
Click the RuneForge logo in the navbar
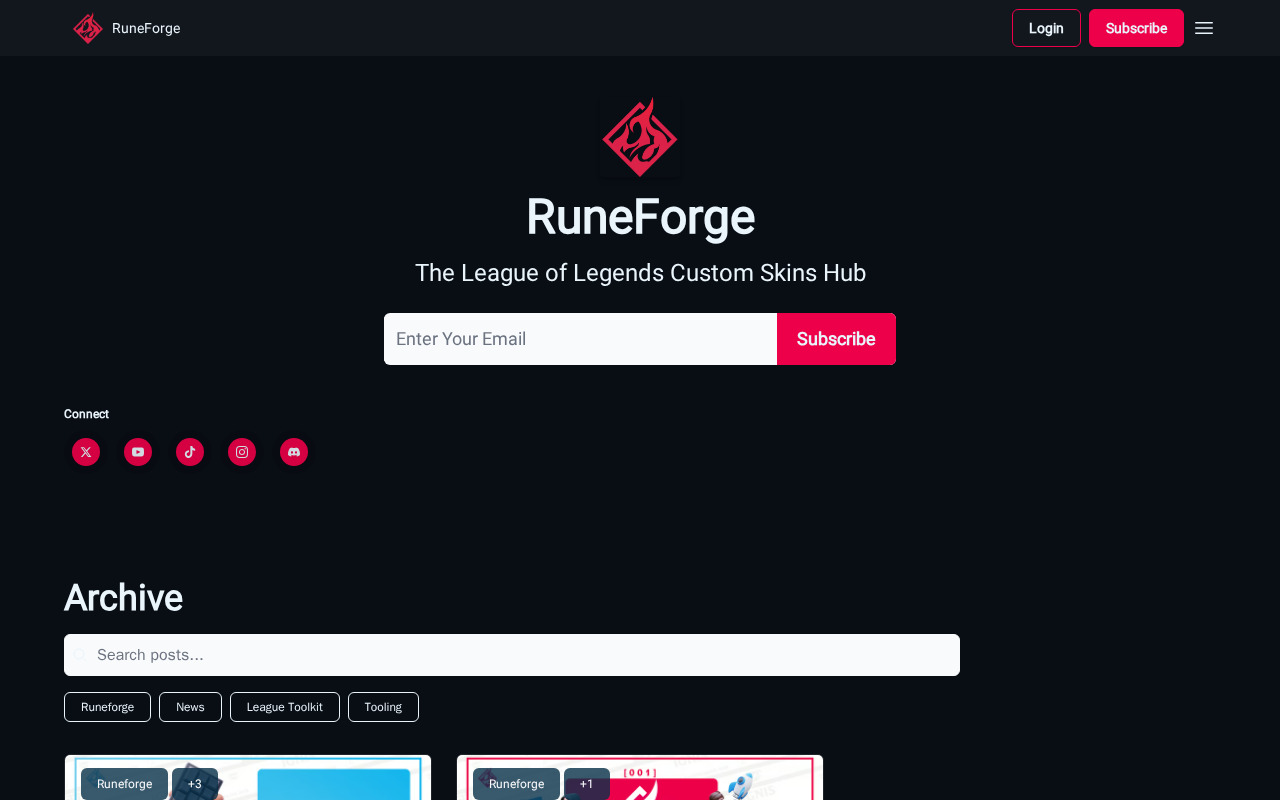(88, 28)
